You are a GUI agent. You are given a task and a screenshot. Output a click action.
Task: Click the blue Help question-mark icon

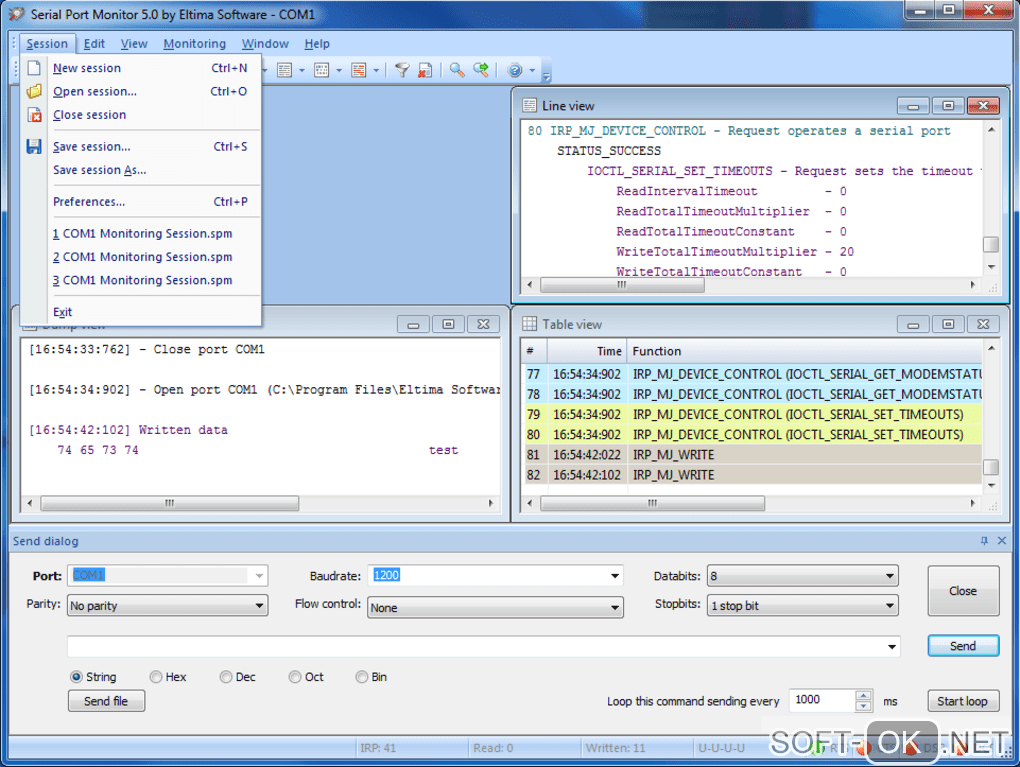515,70
